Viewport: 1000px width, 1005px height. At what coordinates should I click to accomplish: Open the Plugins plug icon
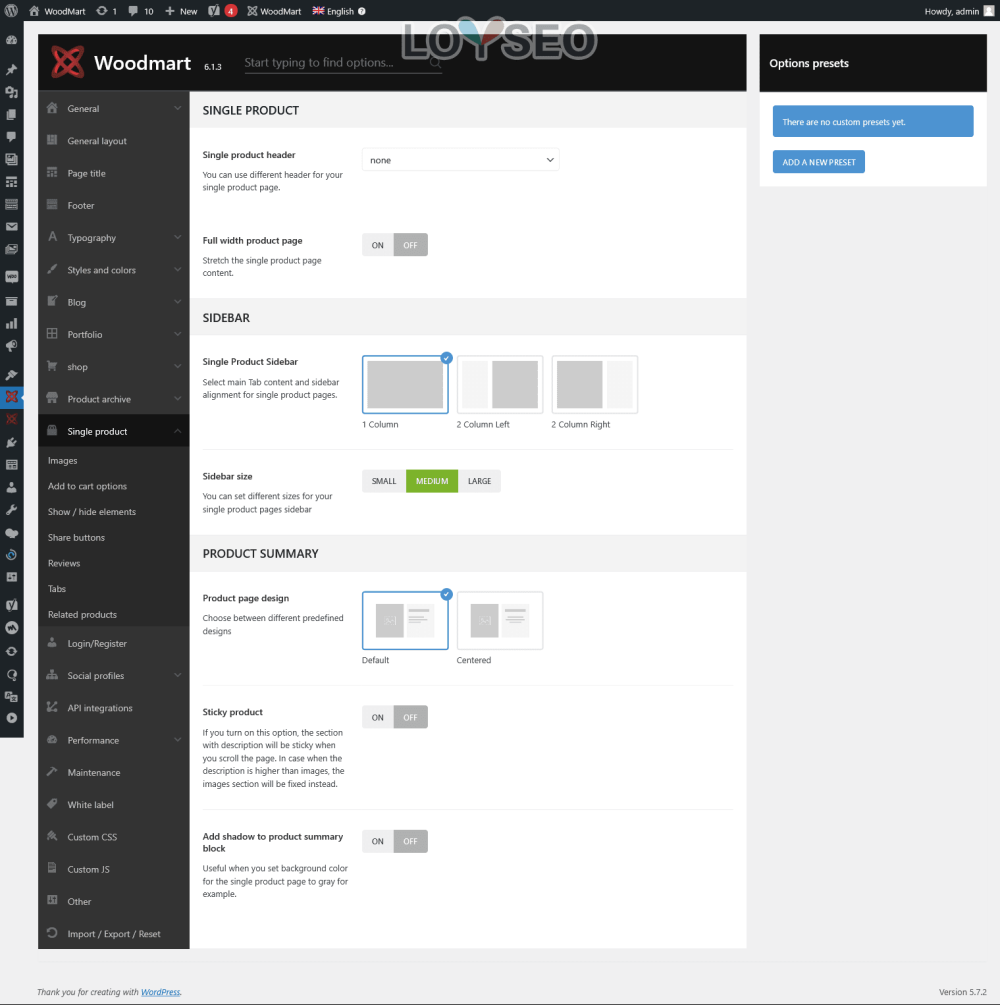click(11, 442)
